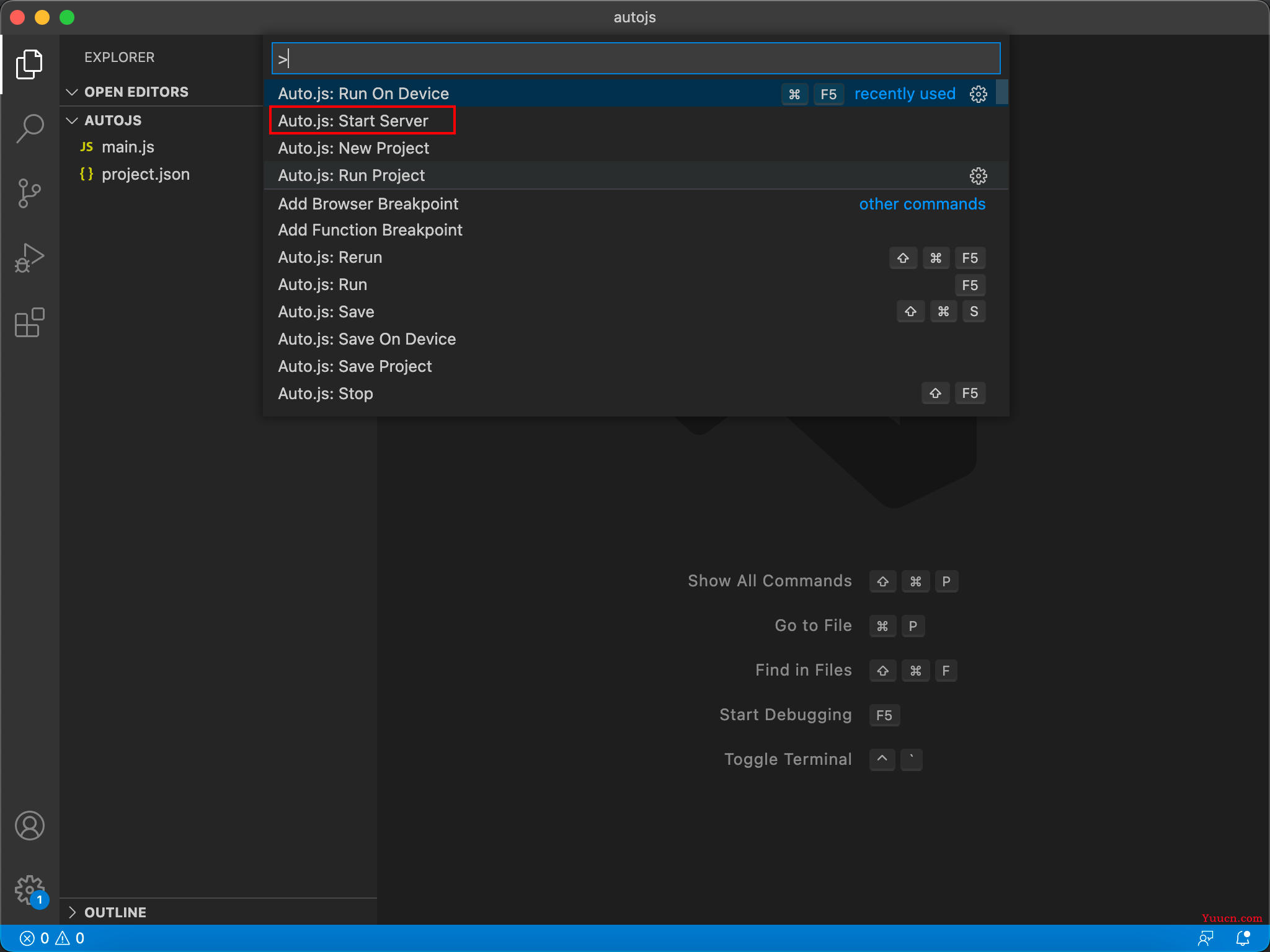Click the errors count in status bar

click(x=35, y=938)
